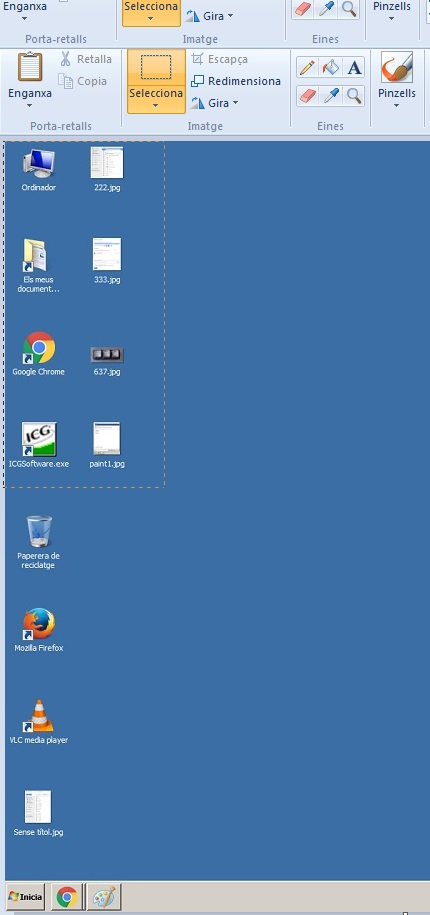The height and width of the screenshot is (915, 430).
Task: Click the Escapça crop button
Action: coord(219,59)
